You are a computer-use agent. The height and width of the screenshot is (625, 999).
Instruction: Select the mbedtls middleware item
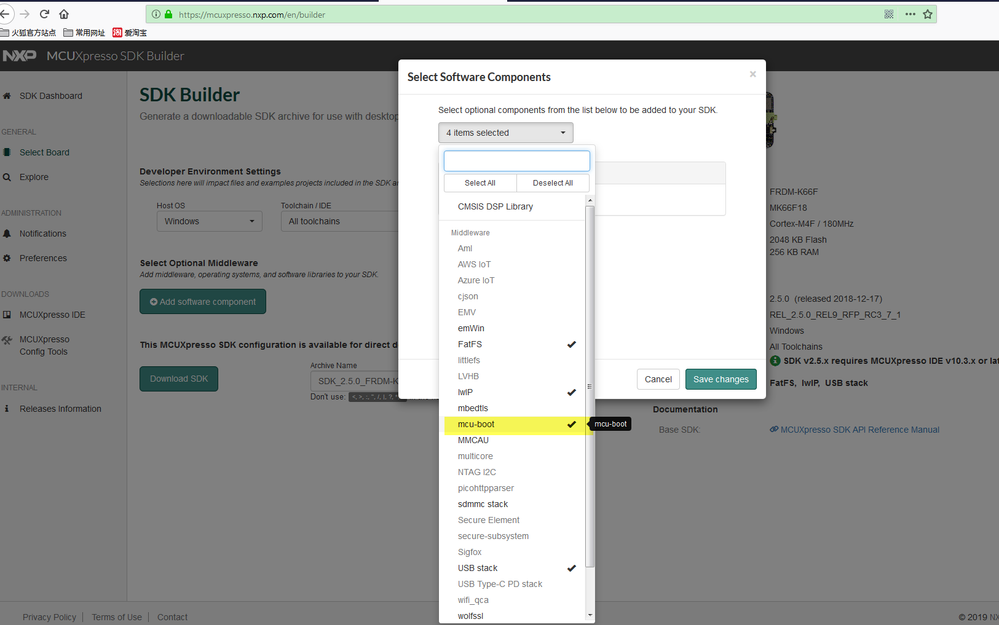click(514, 408)
